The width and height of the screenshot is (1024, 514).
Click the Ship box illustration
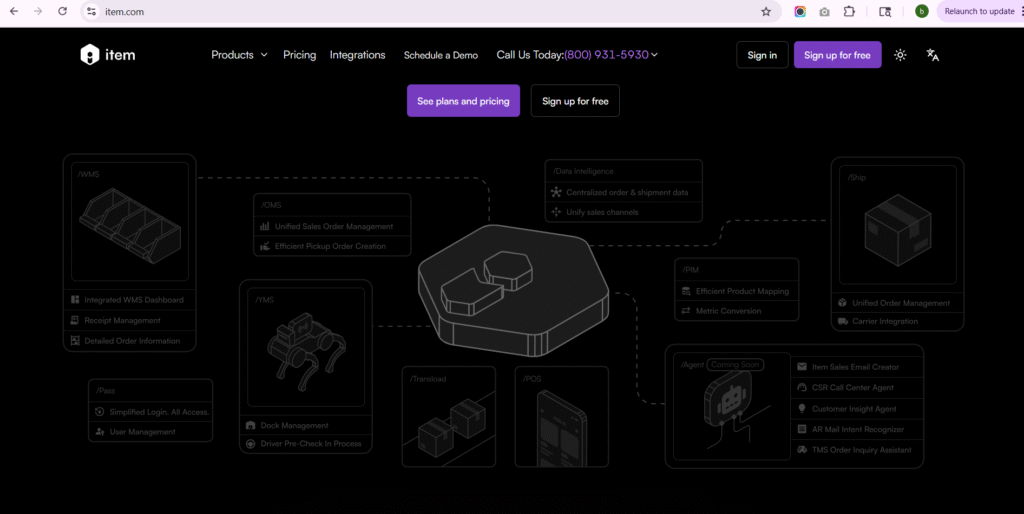pos(897,230)
